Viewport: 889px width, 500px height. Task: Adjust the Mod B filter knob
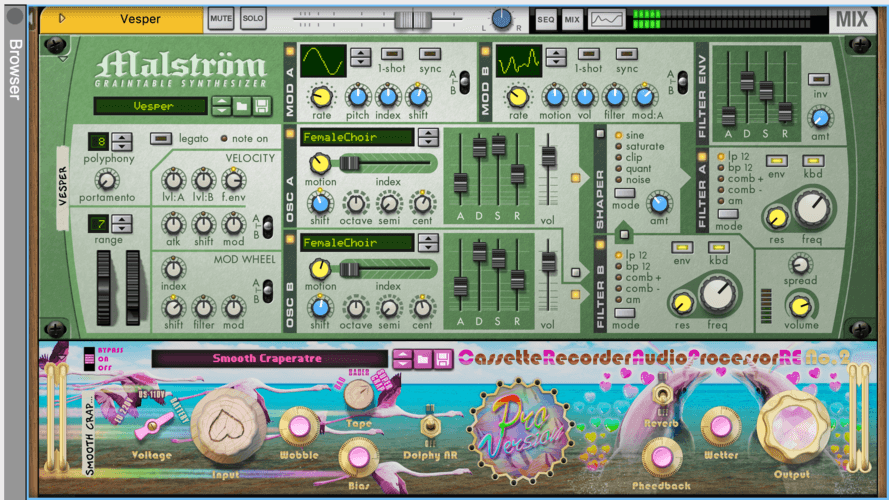click(x=615, y=97)
